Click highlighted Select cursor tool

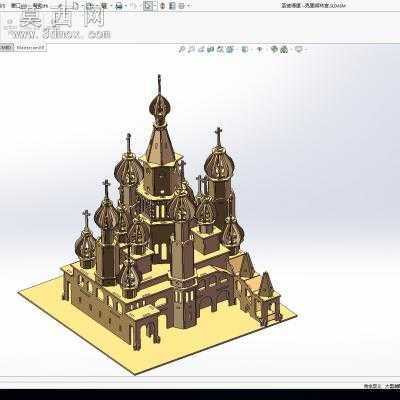pyautogui.click(x=148, y=6)
